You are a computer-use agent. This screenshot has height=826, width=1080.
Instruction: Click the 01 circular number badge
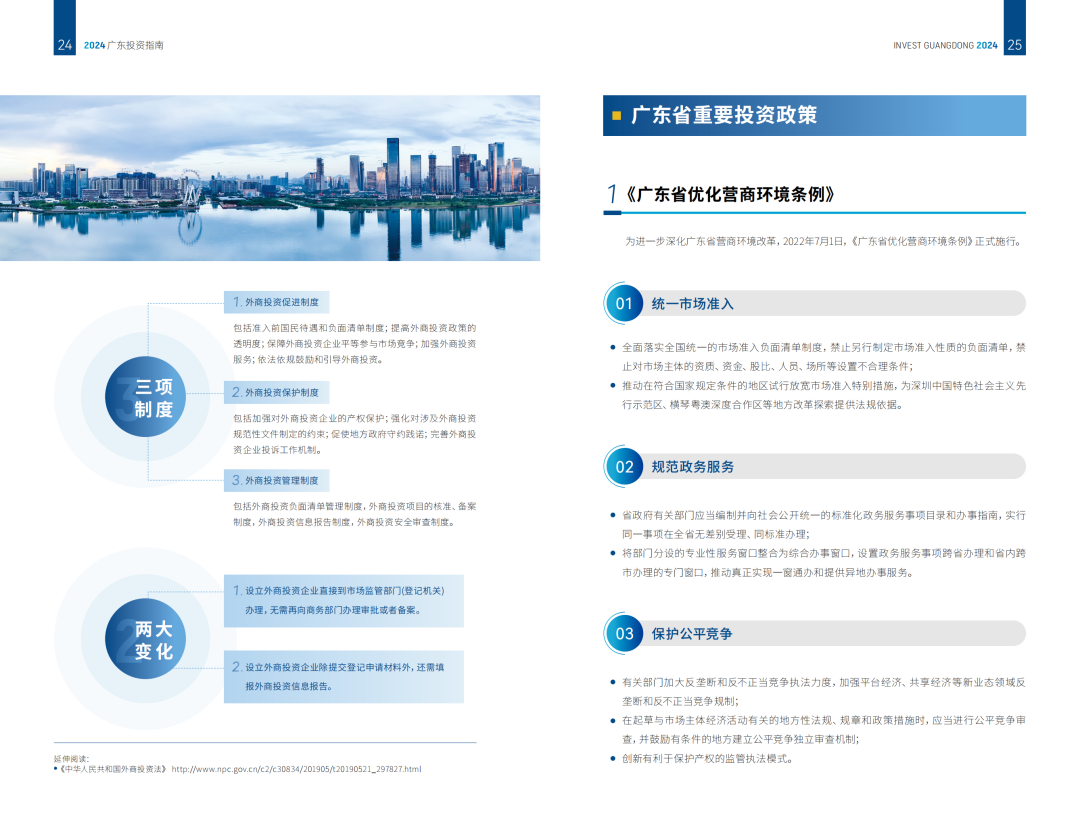tap(624, 303)
